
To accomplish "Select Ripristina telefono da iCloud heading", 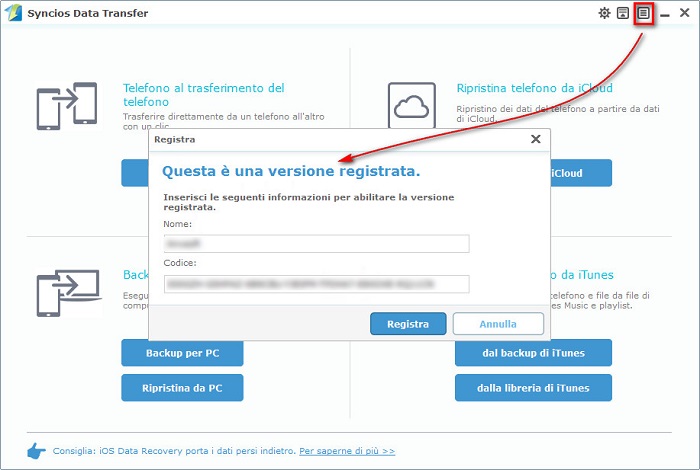I will click(x=534, y=88).
